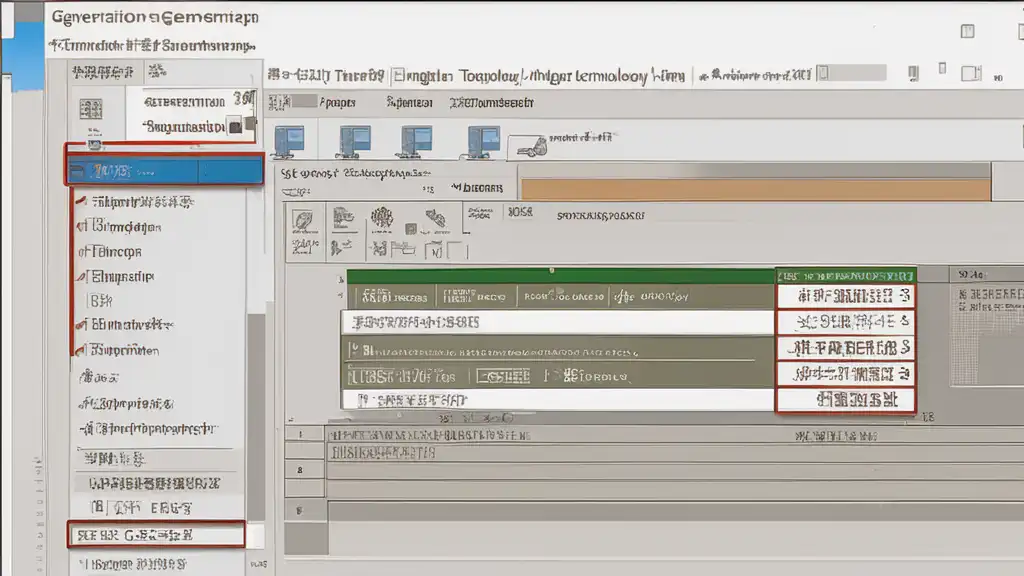Select the document page tool icon in the tool grid
Image resolution: width=1024 pixels, height=576 pixels.
pyautogui.click(x=343, y=217)
